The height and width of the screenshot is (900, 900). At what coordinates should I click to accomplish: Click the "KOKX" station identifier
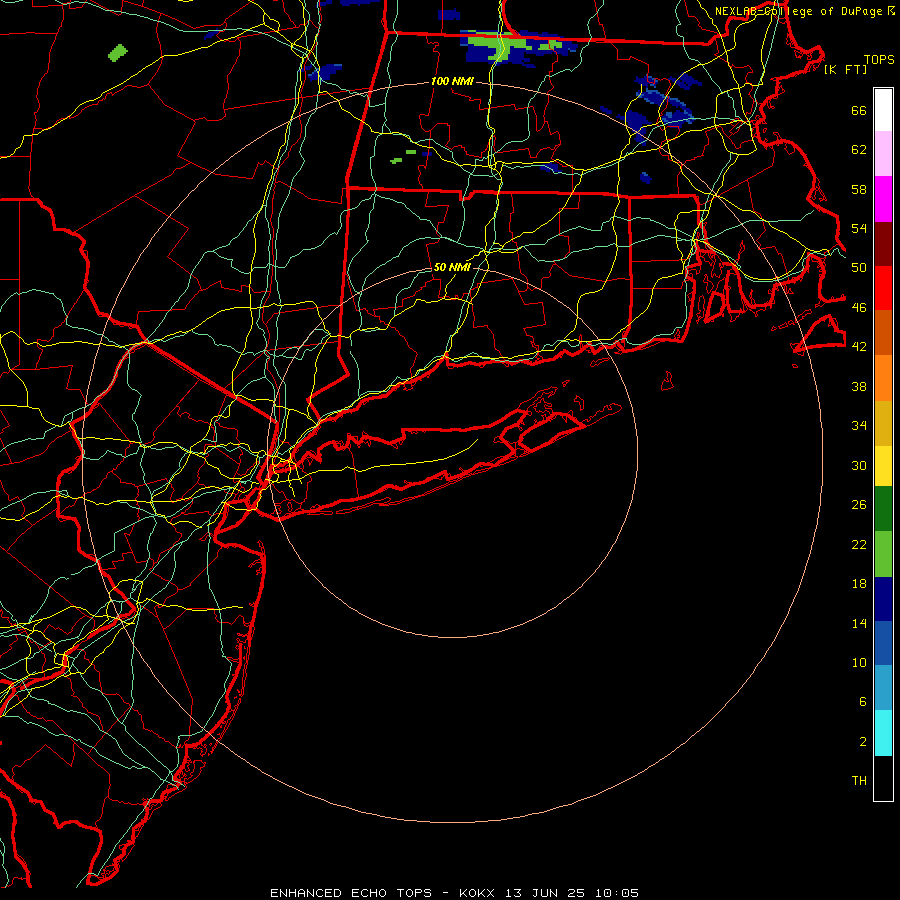point(476,893)
